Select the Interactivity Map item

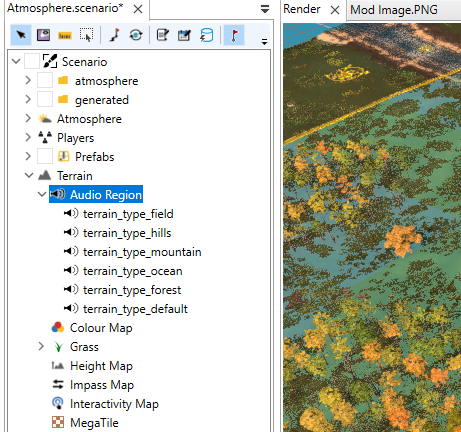[114, 404]
